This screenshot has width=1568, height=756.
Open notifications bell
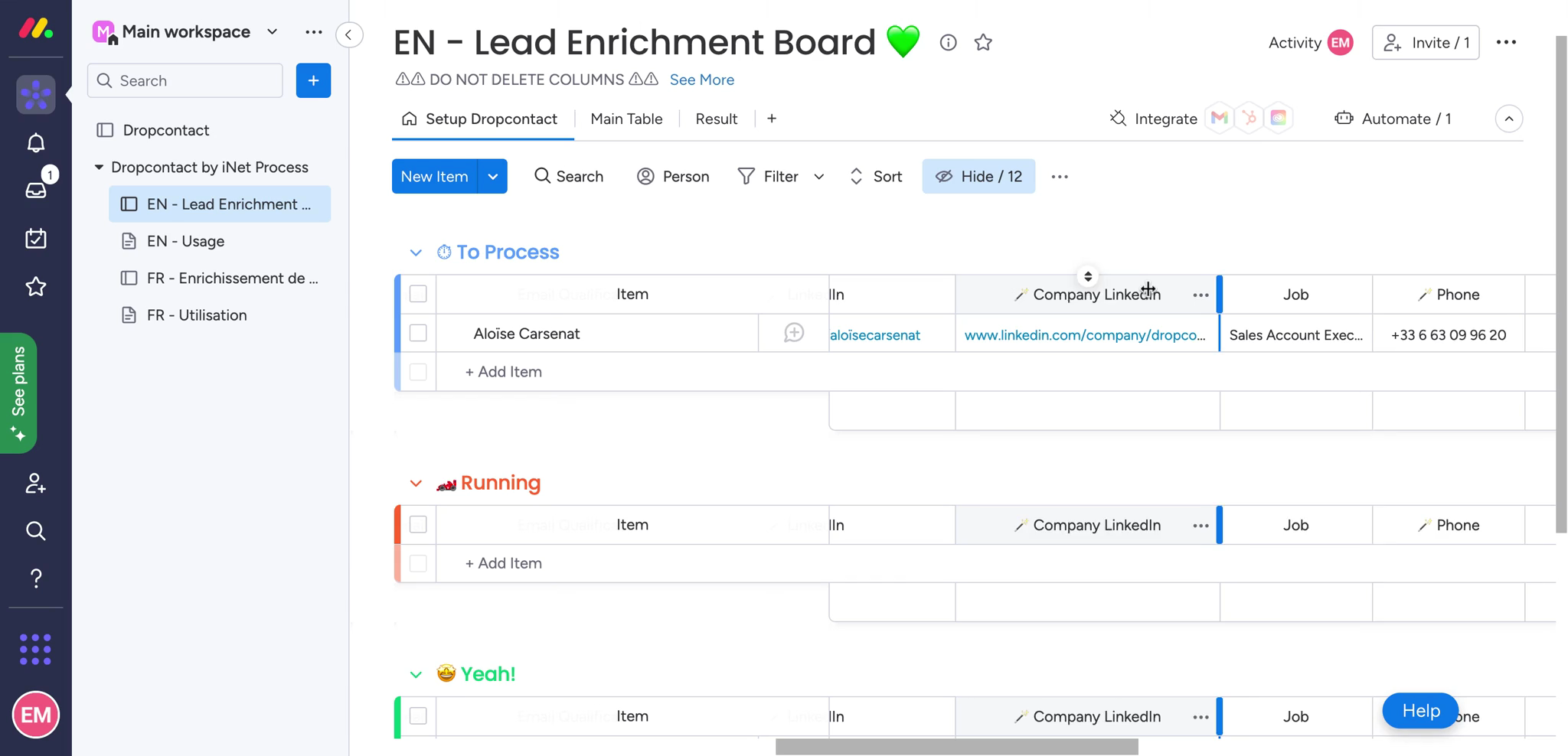coord(36,143)
